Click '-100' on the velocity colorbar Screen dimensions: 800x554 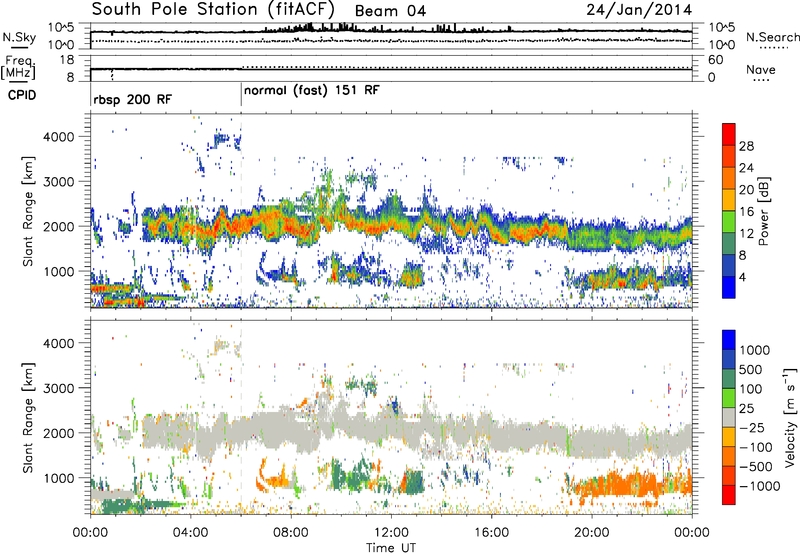tap(756, 447)
